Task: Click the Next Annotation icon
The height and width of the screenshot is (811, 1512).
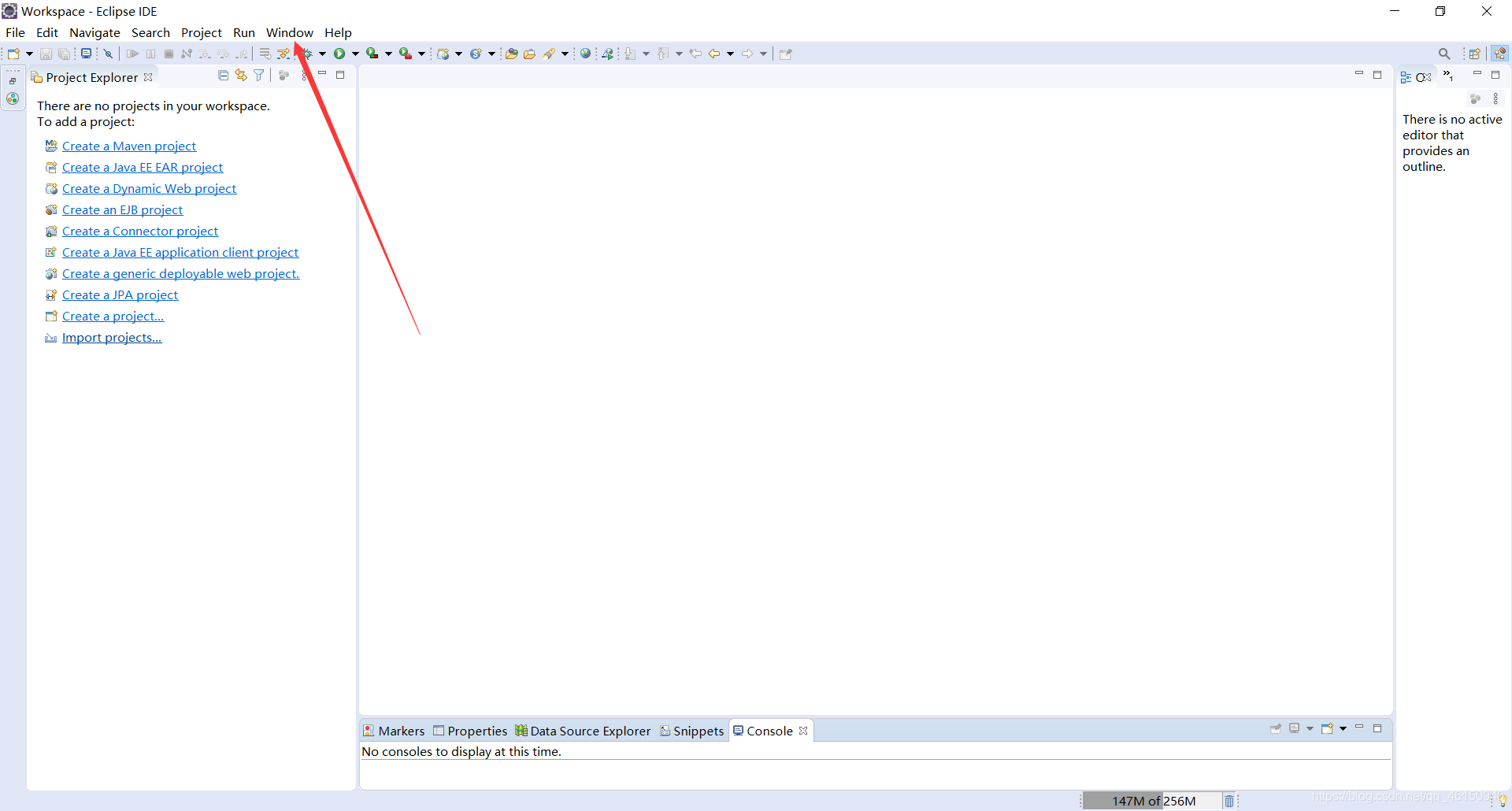Action: (630, 54)
